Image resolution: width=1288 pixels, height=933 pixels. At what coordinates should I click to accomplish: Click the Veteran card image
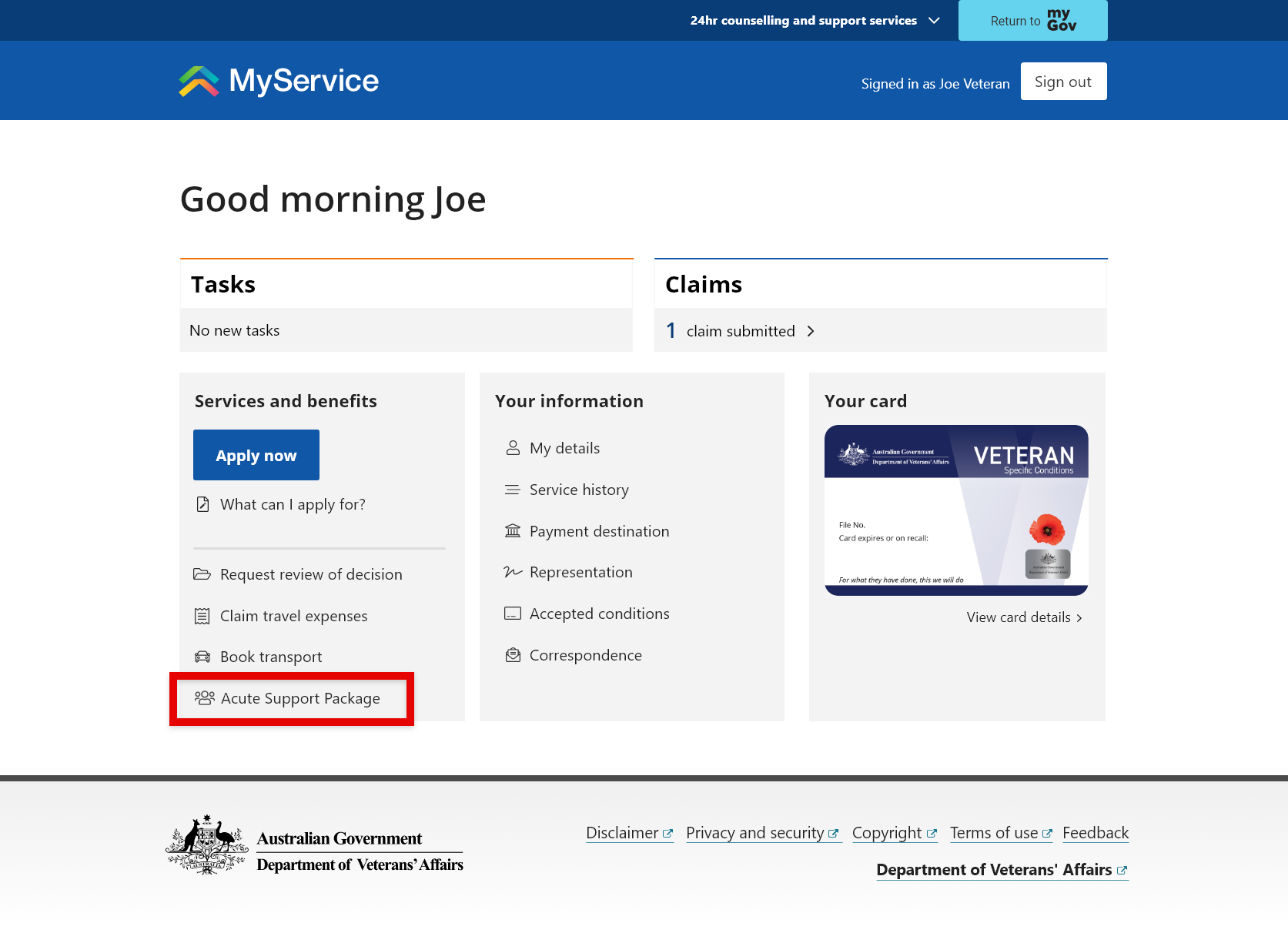pos(956,510)
